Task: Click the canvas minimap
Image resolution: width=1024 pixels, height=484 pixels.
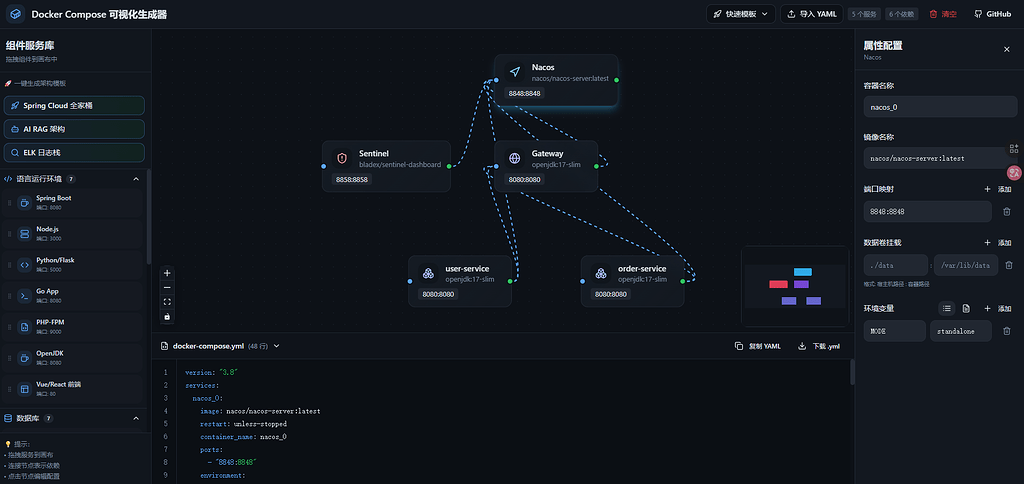Action: click(x=794, y=286)
